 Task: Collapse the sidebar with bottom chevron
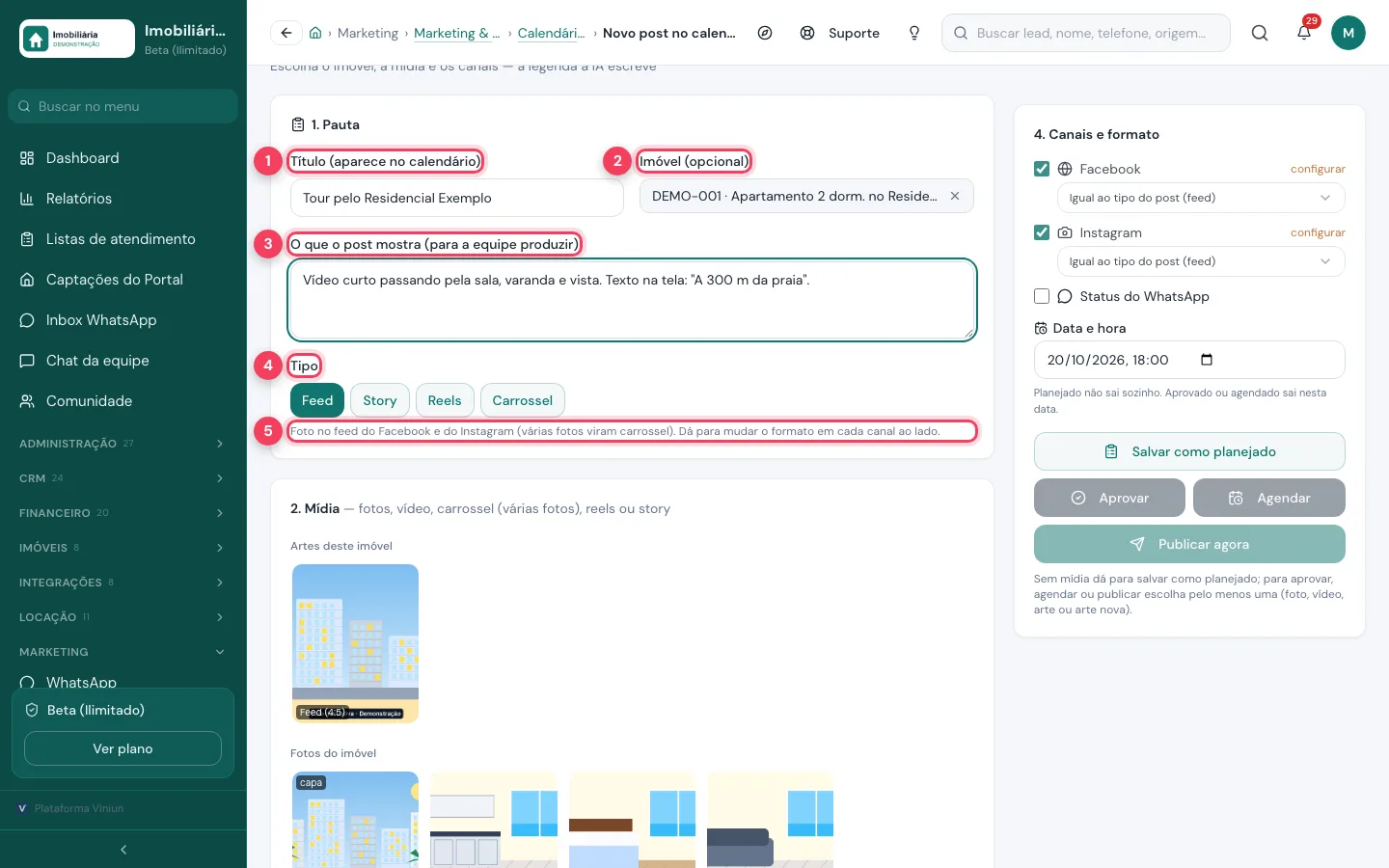pos(123,850)
